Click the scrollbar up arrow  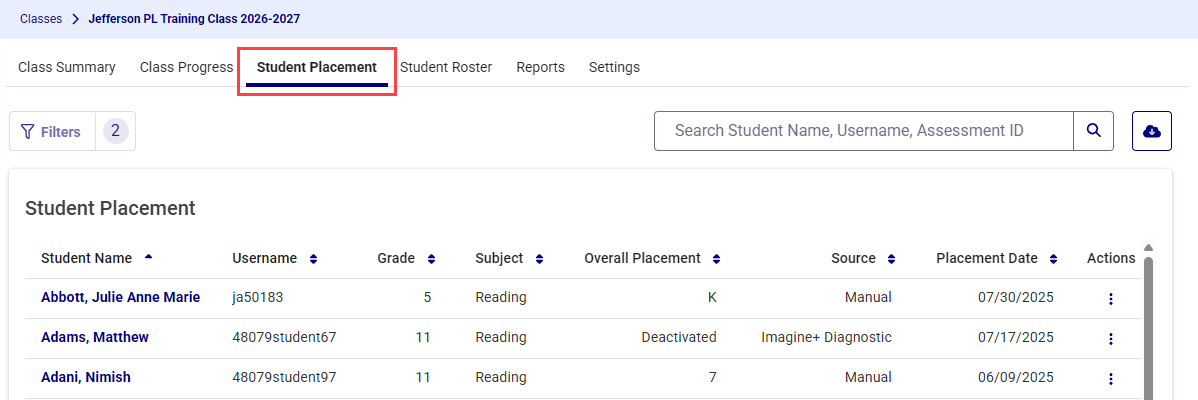click(1148, 247)
